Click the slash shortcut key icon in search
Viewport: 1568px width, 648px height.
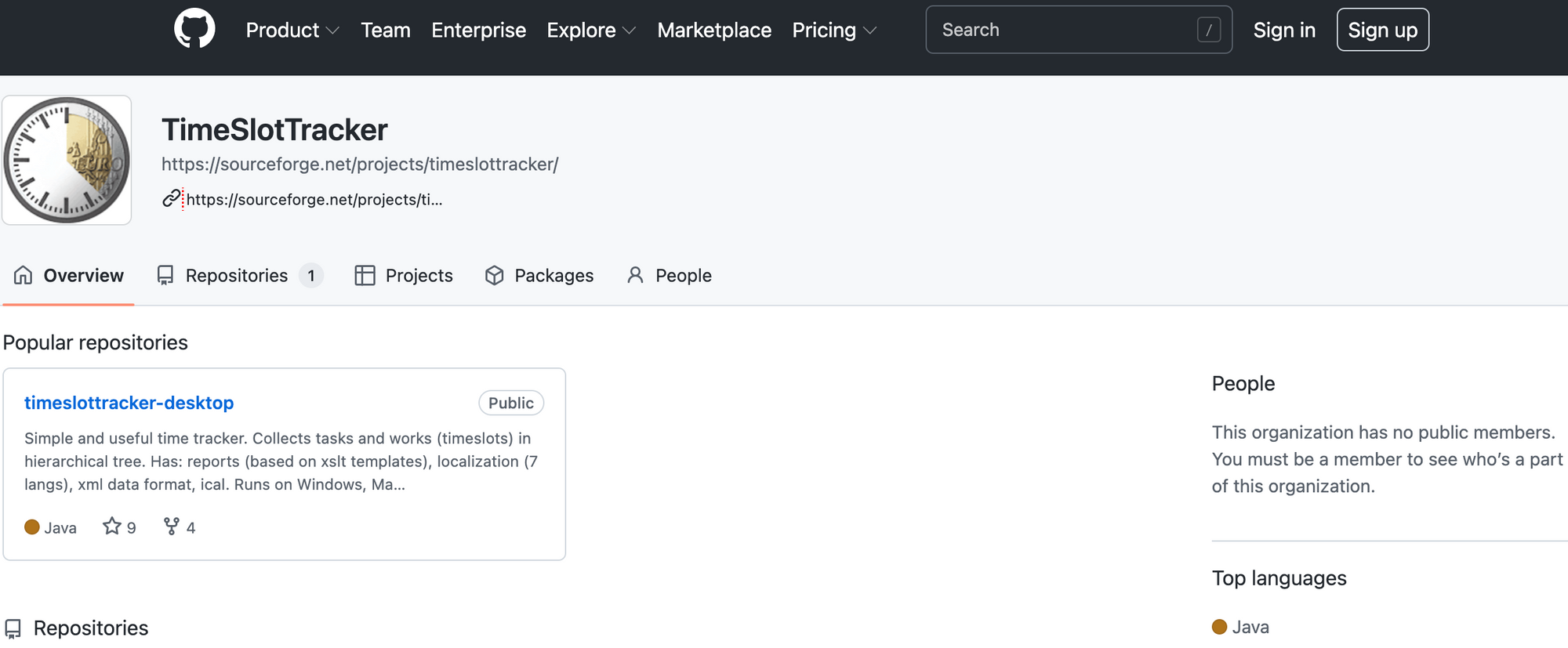(x=1209, y=30)
